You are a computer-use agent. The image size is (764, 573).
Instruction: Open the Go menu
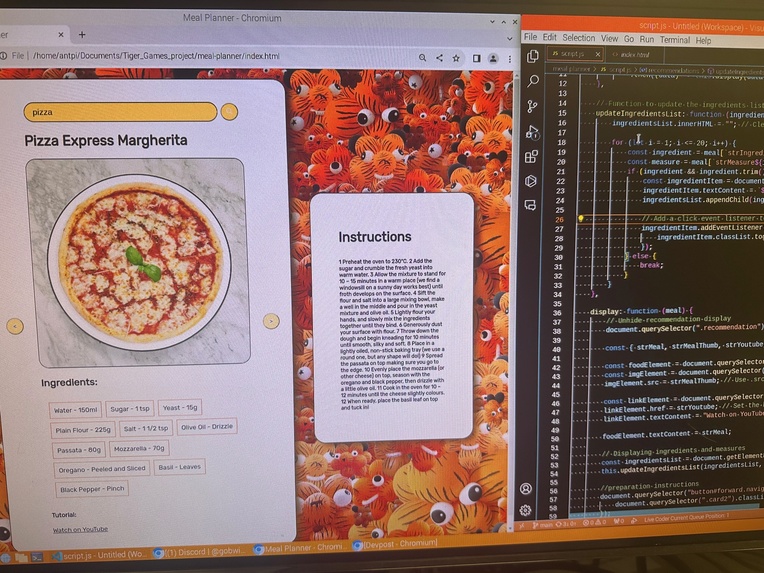pos(629,39)
